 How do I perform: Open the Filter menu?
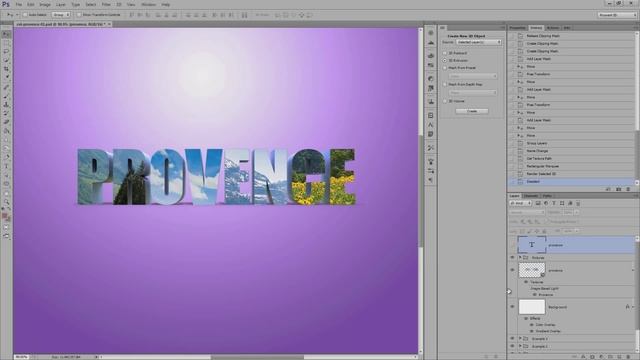point(106,4)
